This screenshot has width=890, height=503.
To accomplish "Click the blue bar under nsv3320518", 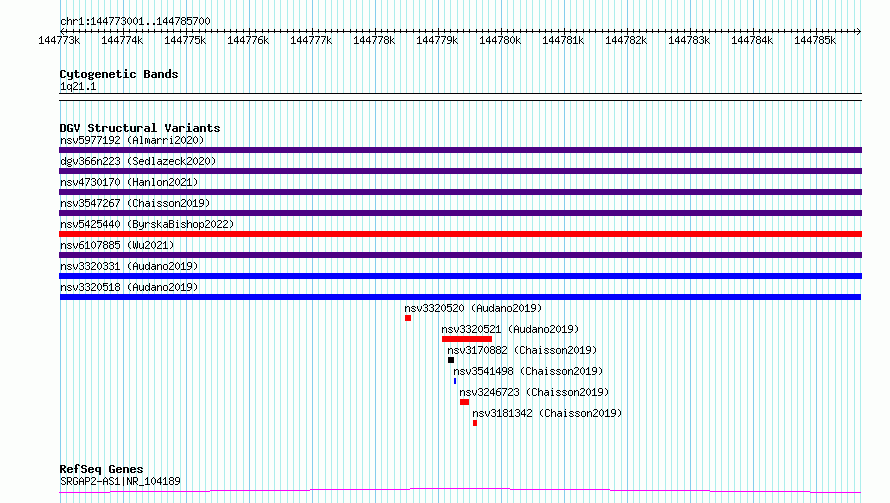I will (x=460, y=297).
